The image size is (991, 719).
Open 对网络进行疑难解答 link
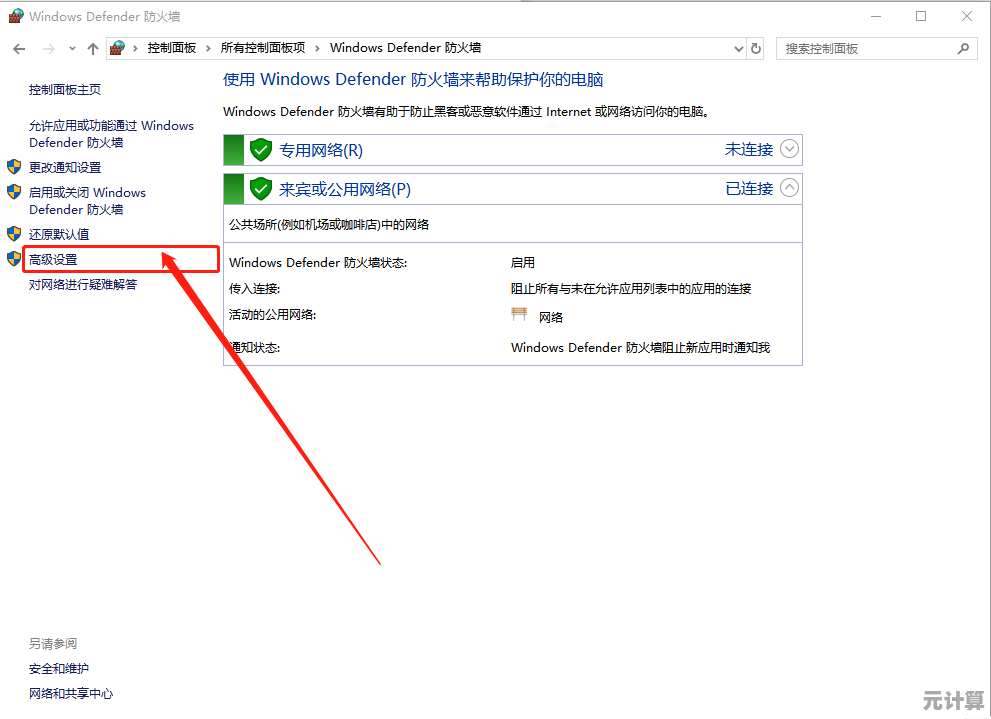[83, 285]
